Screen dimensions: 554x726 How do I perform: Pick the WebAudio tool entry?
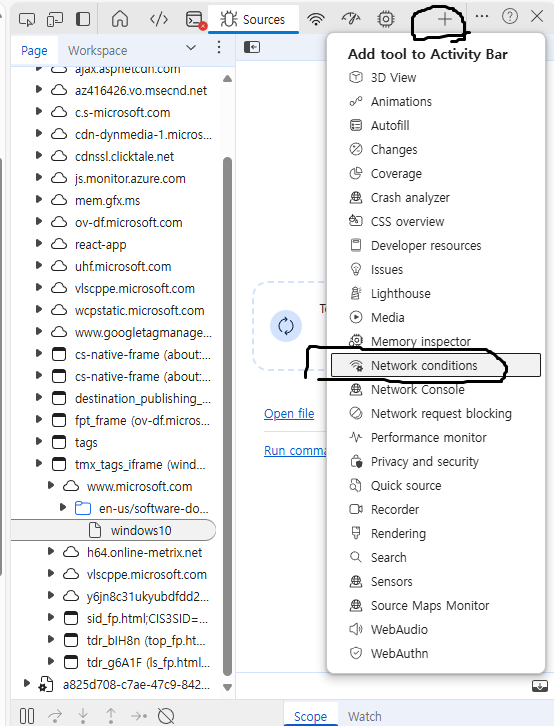pyautogui.click(x=436, y=630)
